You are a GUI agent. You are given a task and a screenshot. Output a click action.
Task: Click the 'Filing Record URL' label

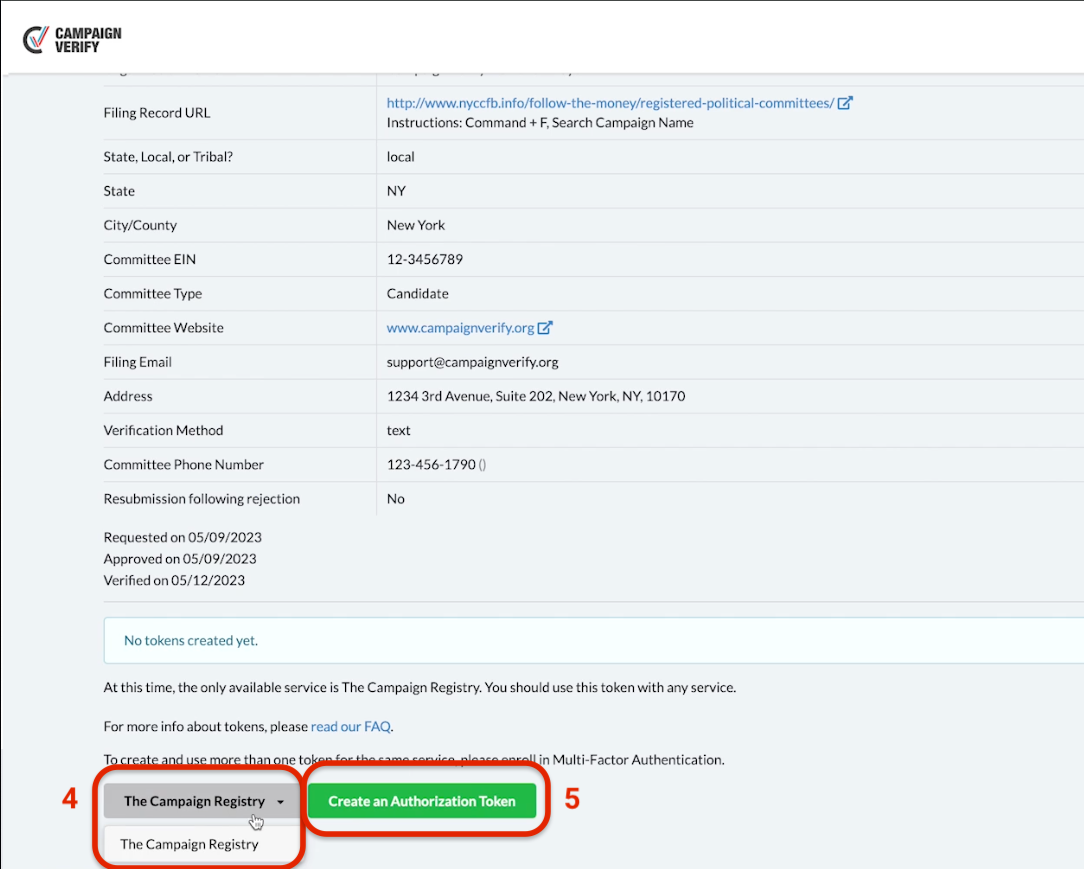pos(157,113)
